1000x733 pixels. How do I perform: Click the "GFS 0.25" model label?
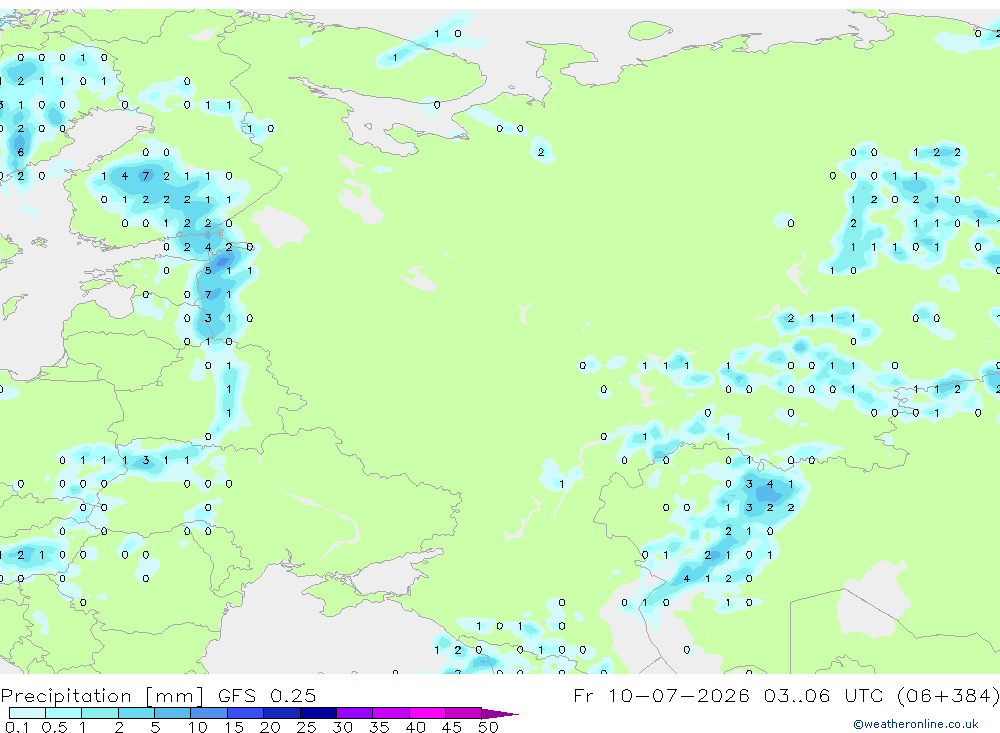[267, 695]
